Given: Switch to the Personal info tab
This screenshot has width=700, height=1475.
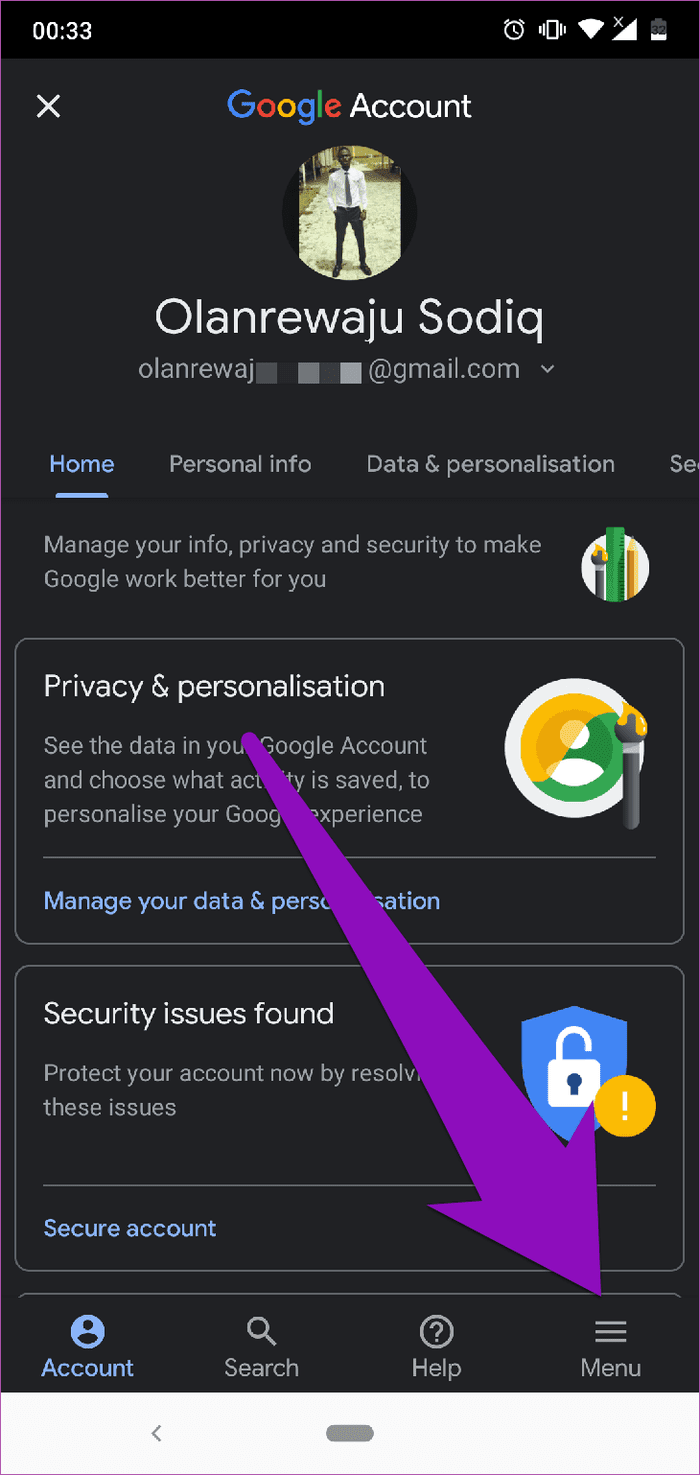Looking at the screenshot, I should pyautogui.click(x=240, y=464).
